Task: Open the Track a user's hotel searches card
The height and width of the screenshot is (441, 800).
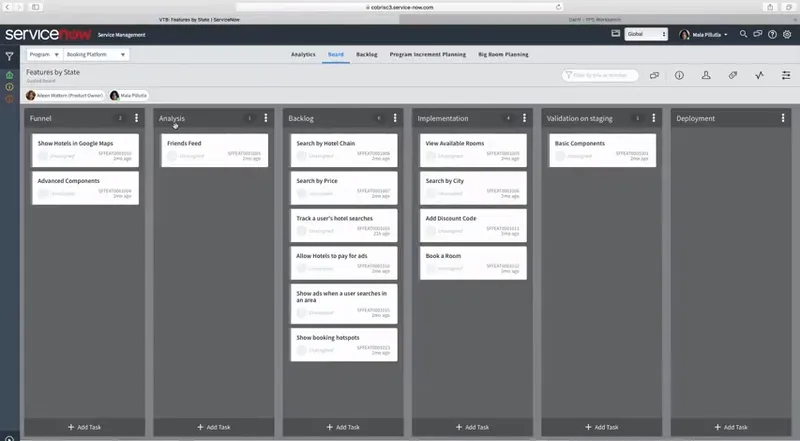Action: (x=344, y=225)
